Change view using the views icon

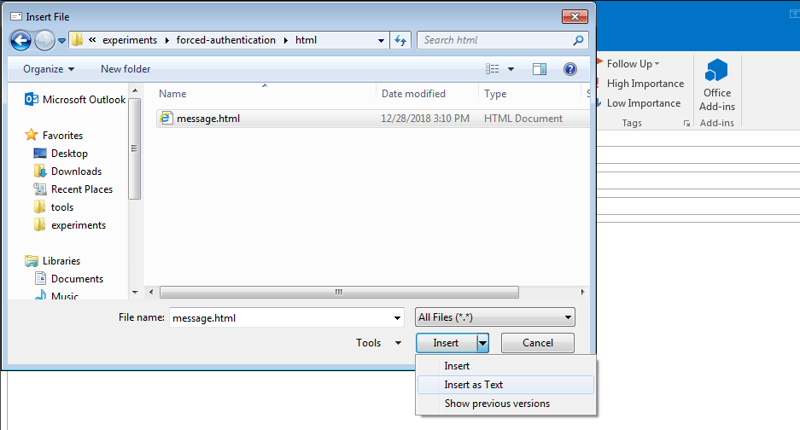click(492, 69)
